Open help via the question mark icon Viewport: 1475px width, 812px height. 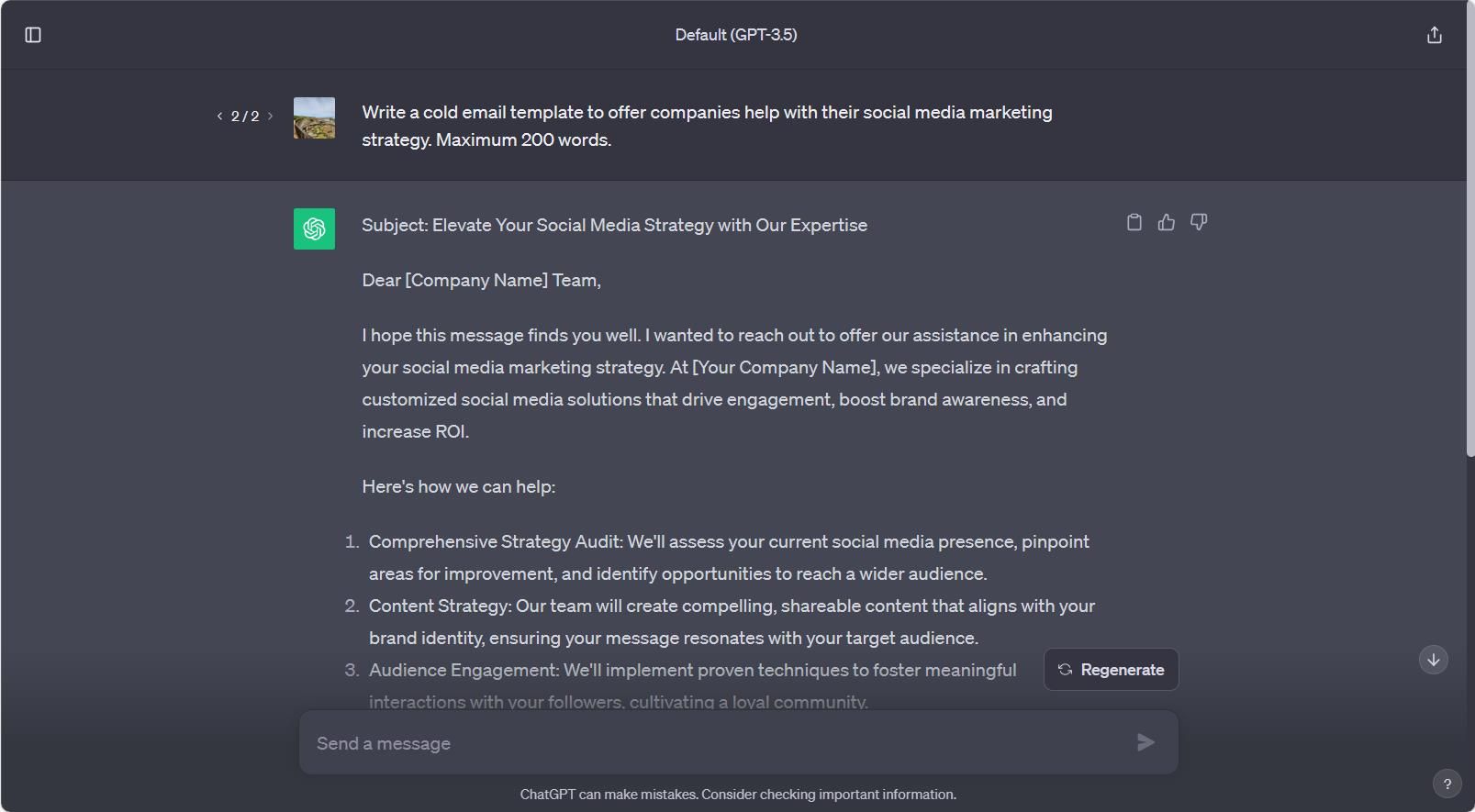click(x=1447, y=784)
